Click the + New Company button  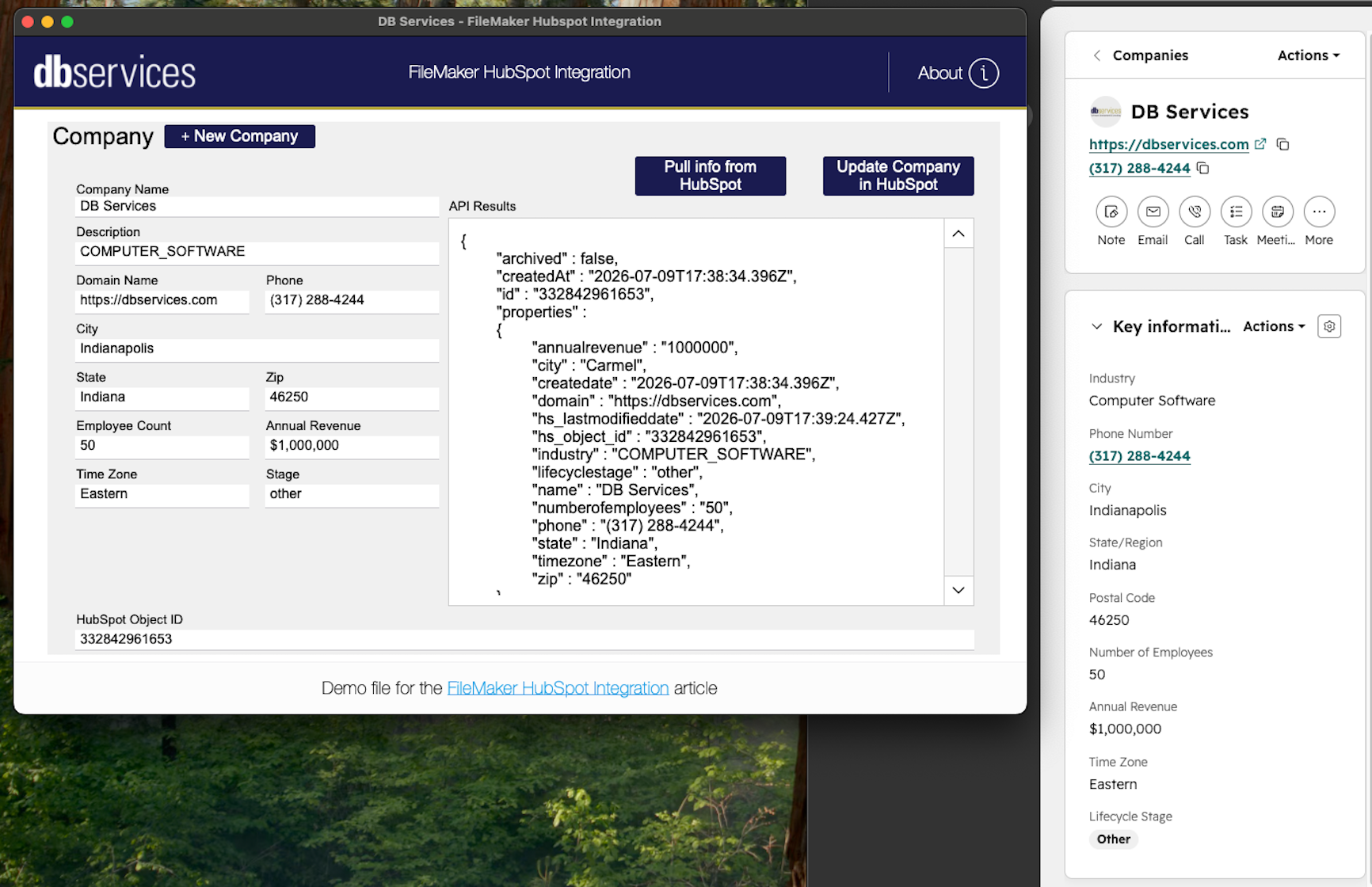240,136
